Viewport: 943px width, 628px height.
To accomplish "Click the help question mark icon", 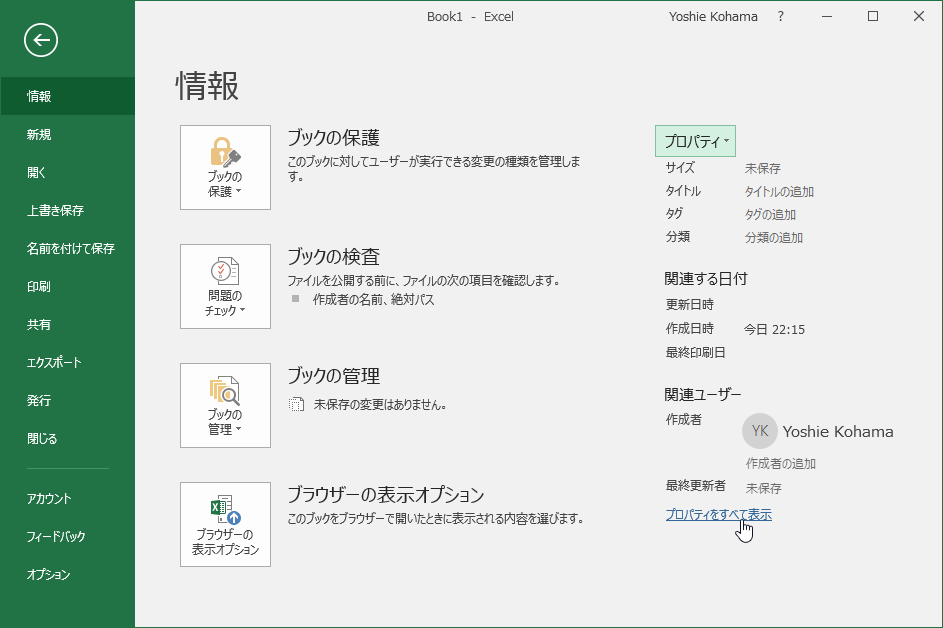I will click(781, 17).
